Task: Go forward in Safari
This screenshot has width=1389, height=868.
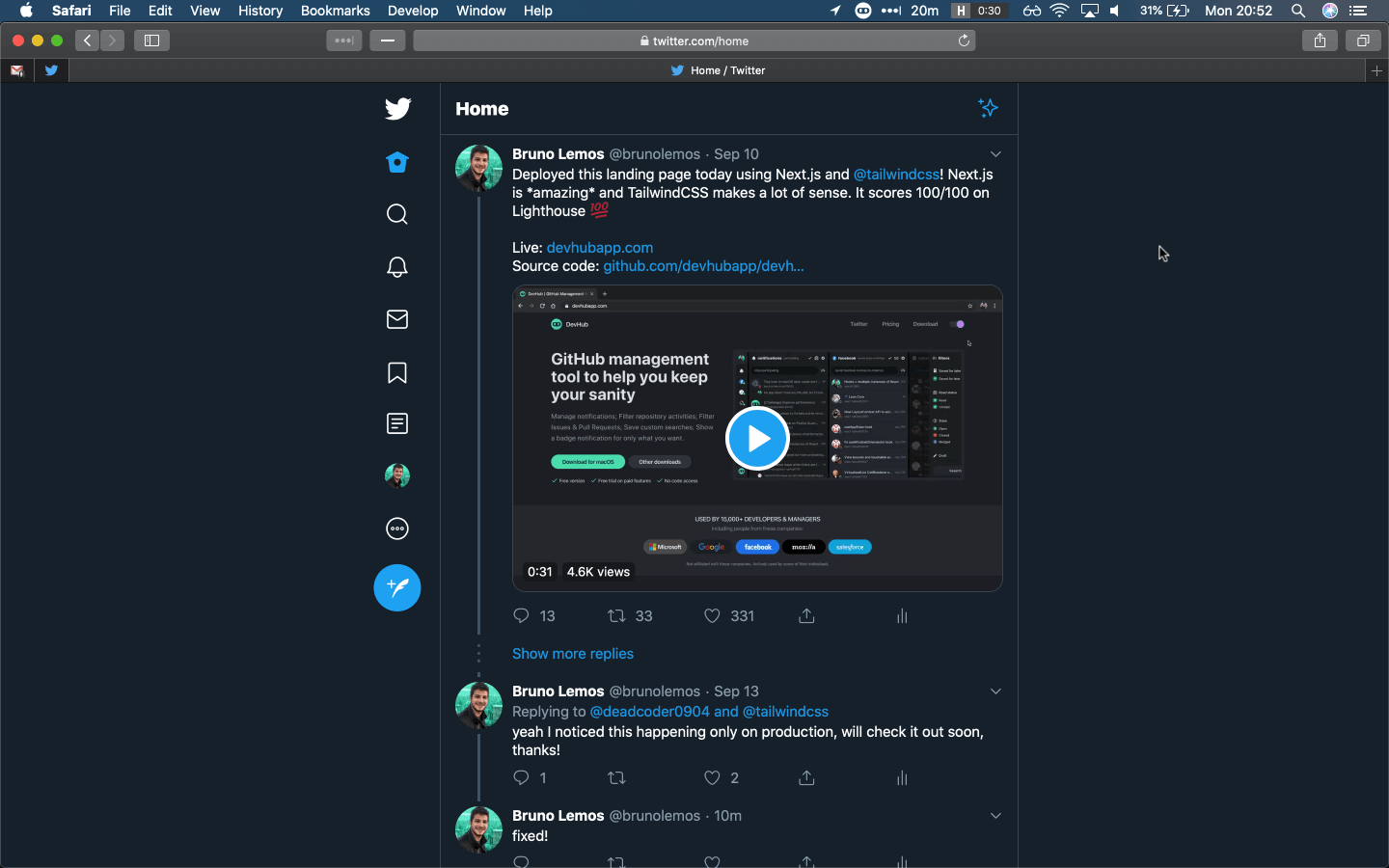Action: coord(113,41)
